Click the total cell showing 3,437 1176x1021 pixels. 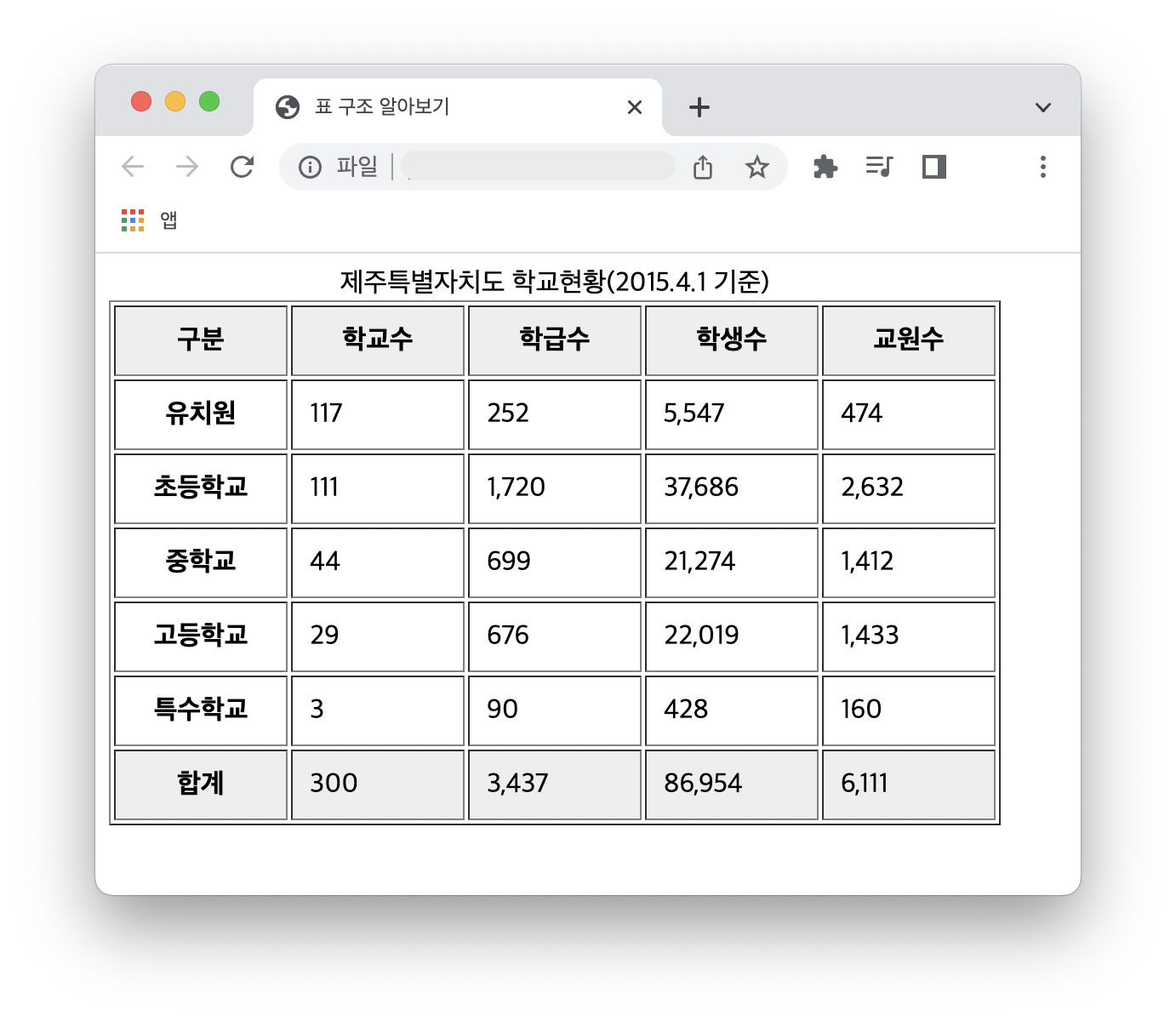(x=555, y=784)
